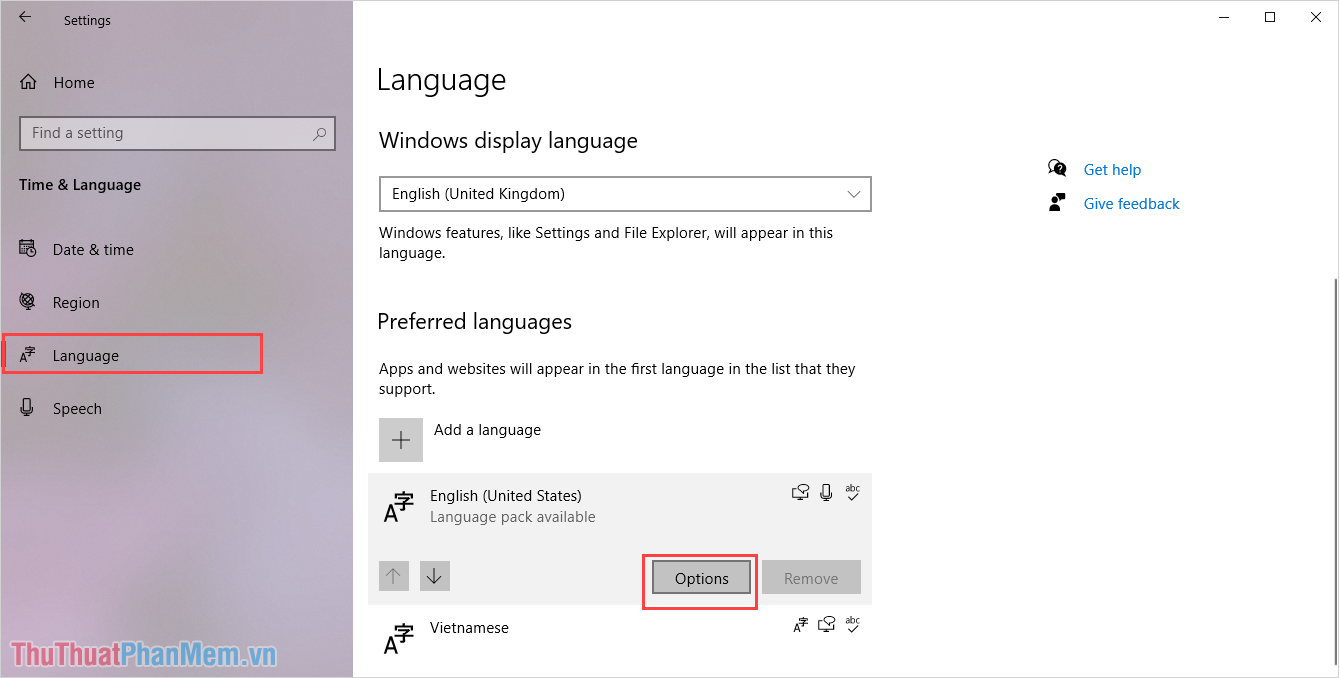Viewport: 1339px width, 678px height.
Task: Select the text-to-speech icon on the Vietnamese row
Action: 826,624
